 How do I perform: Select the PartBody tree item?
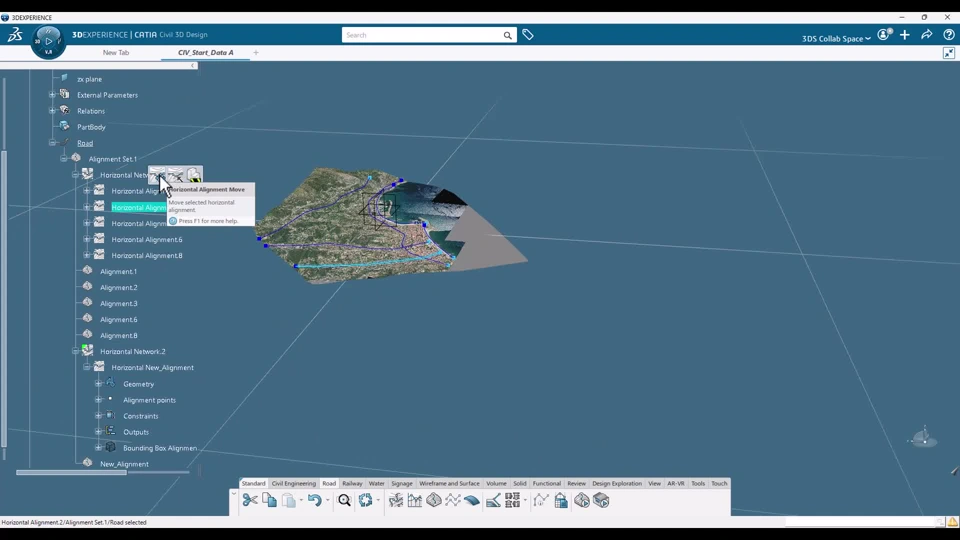[91, 127]
